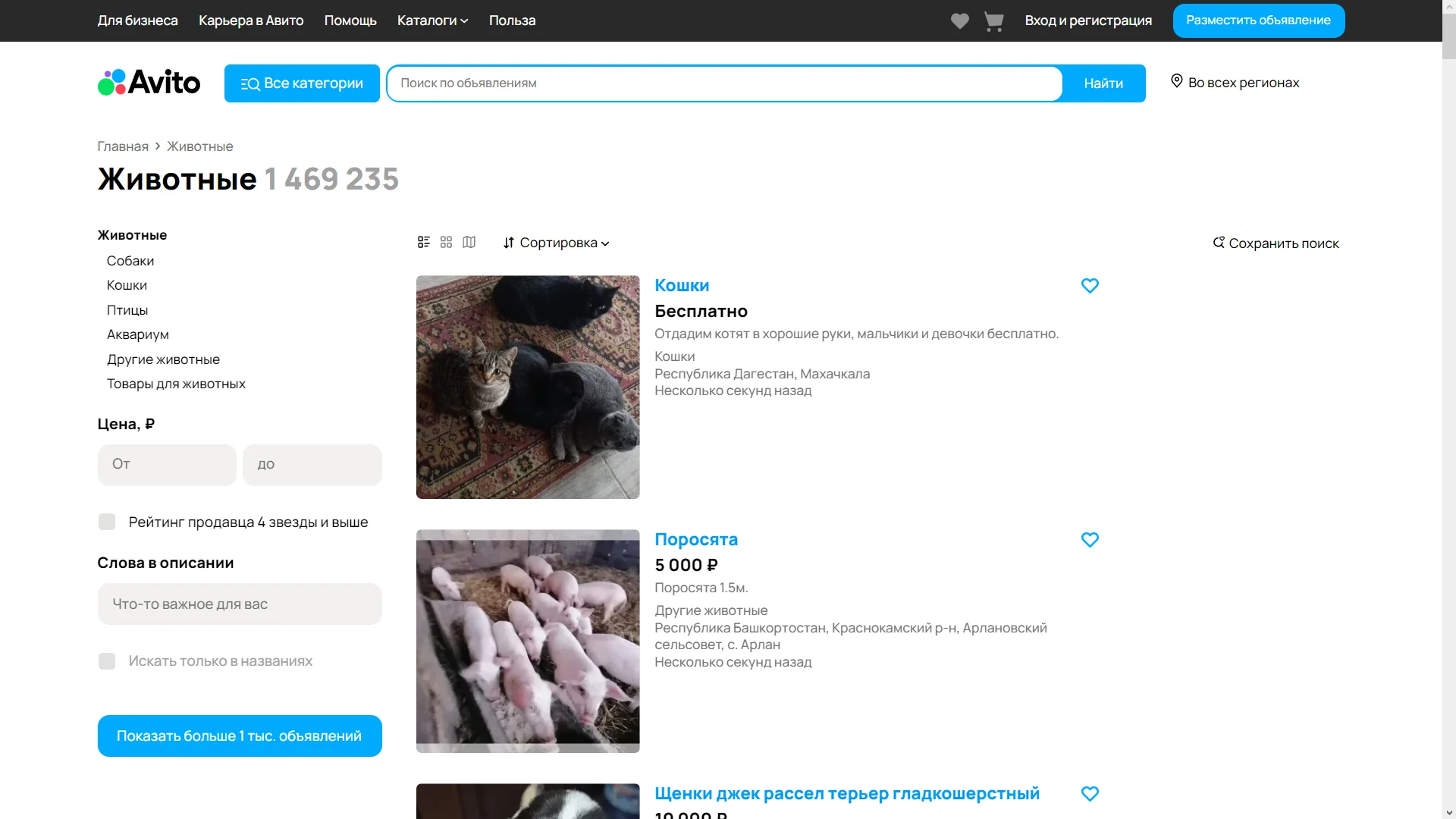Open the shopping cart icon

tap(993, 21)
